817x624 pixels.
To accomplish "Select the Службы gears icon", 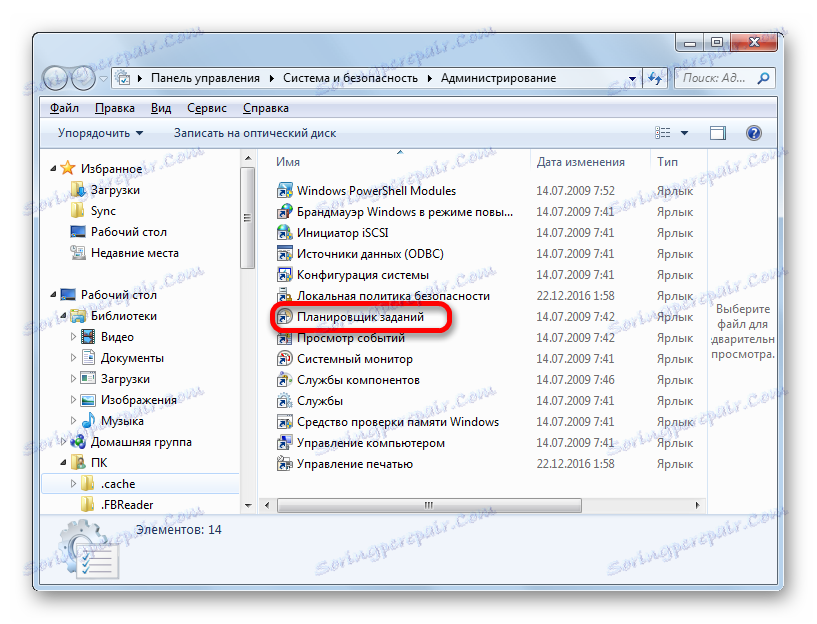I will pos(284,401).
